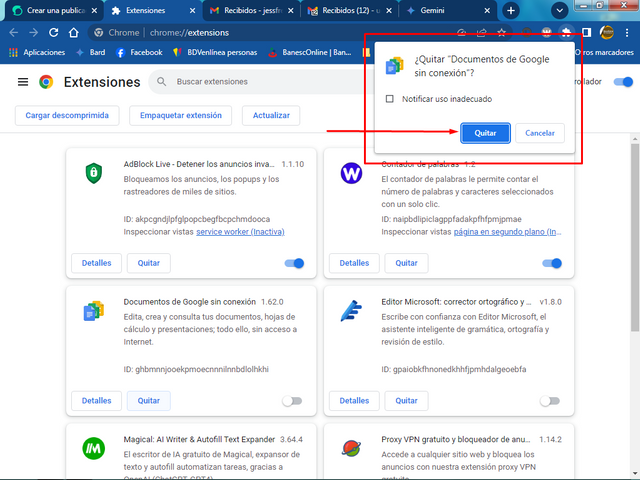Click the Buscar extensiones search field
Viewport: 640px width, 480px height.
261,82
